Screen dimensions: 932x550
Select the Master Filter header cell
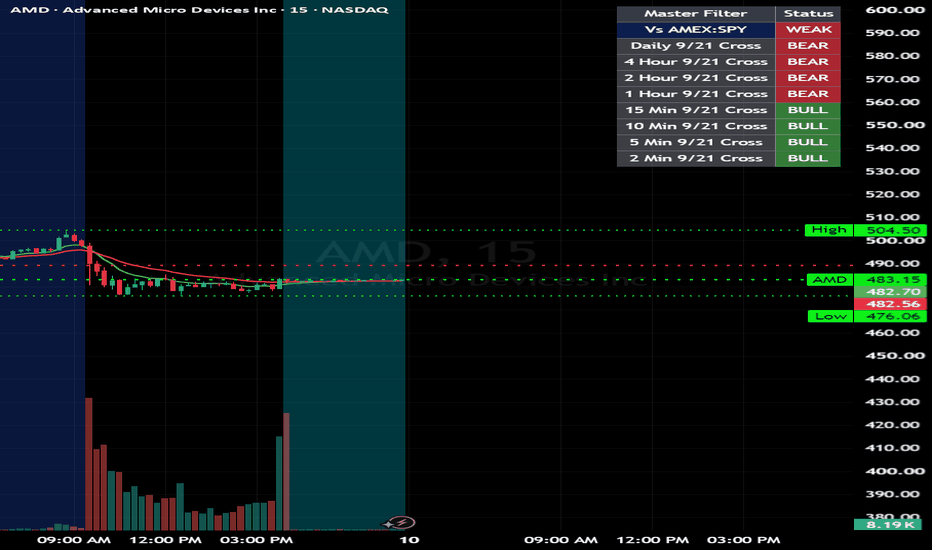pyautogui.click(x=696, y=14)
